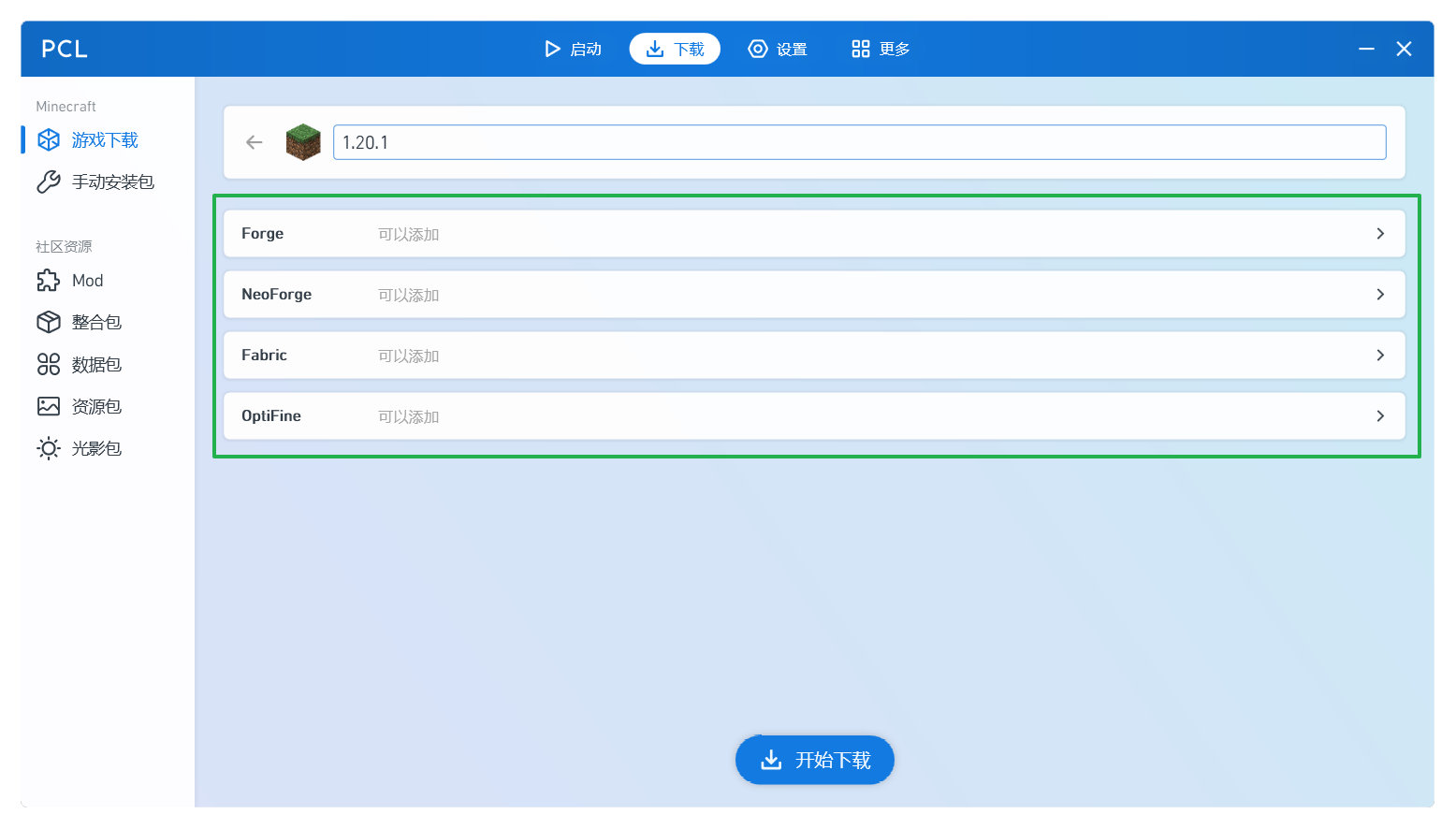Click the NeoForge label
This screenshot has width=1456, height=829.
276,295
